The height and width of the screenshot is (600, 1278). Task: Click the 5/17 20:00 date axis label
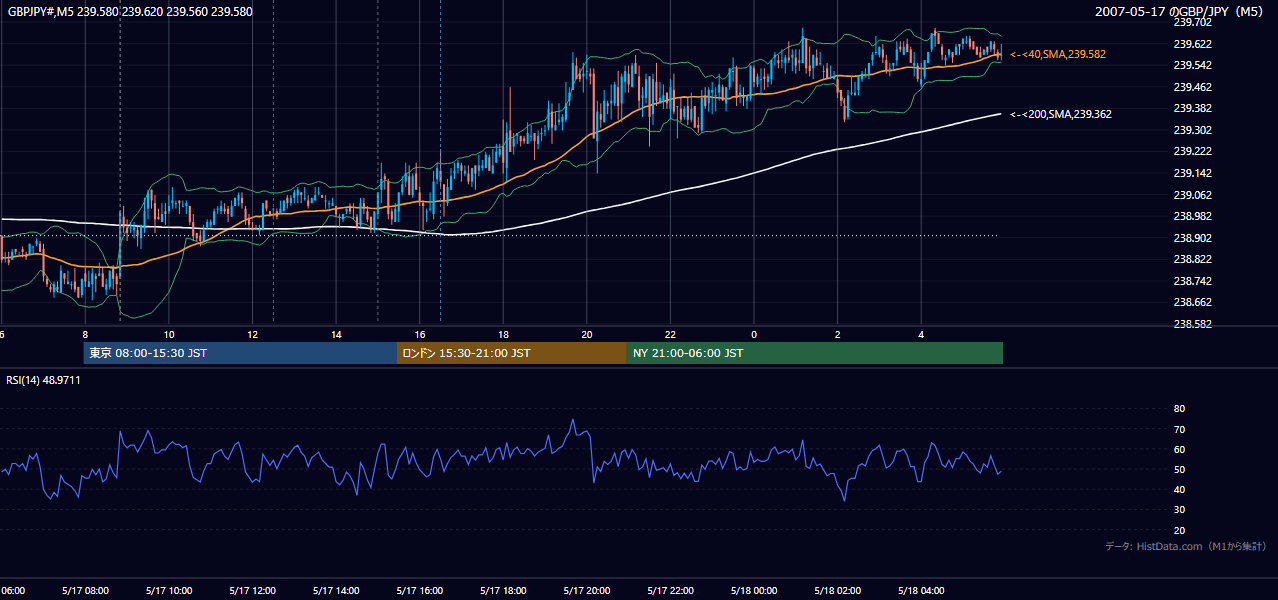pos(586,591)
